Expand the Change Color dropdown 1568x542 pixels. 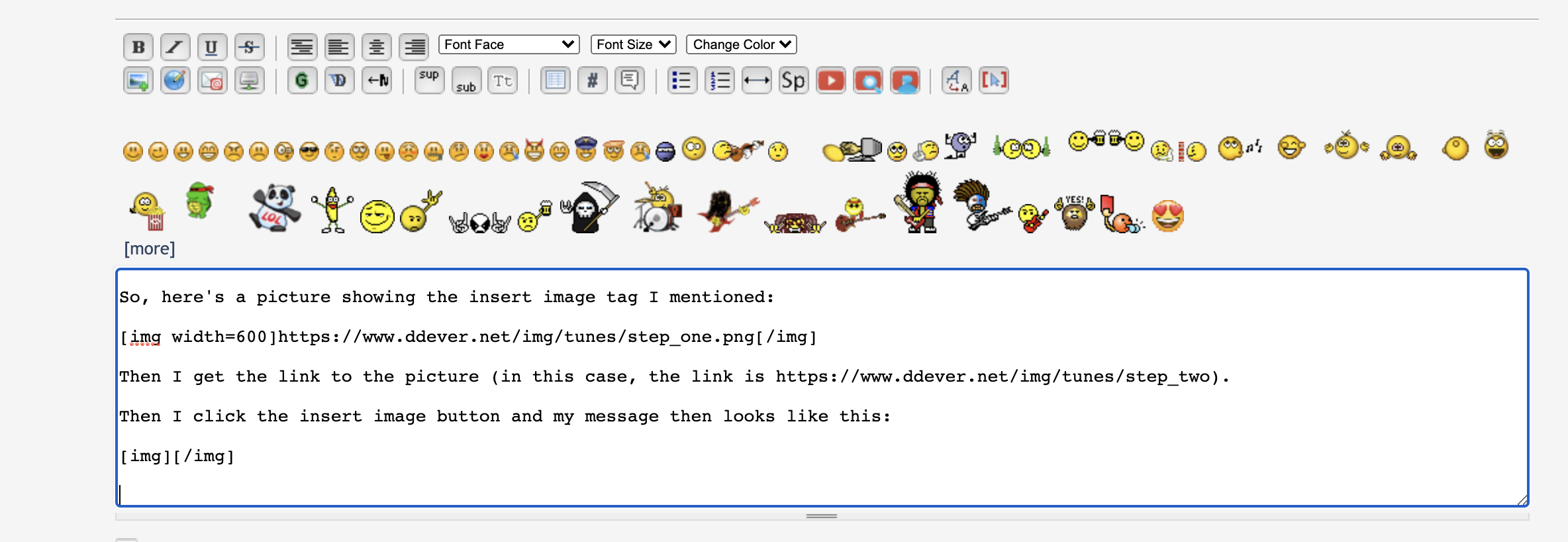741,44
